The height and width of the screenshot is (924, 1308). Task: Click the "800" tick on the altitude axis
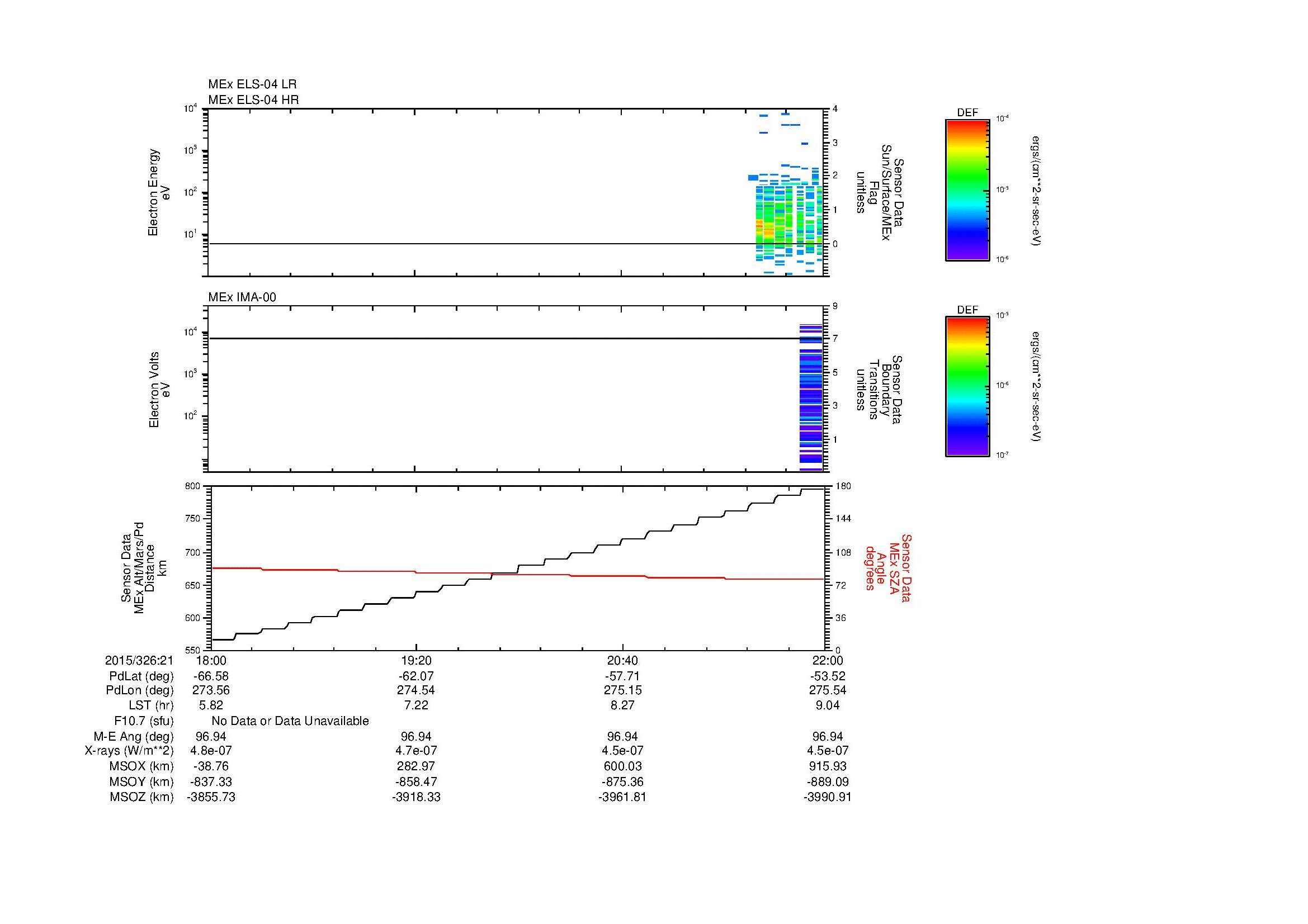point(193,486)
